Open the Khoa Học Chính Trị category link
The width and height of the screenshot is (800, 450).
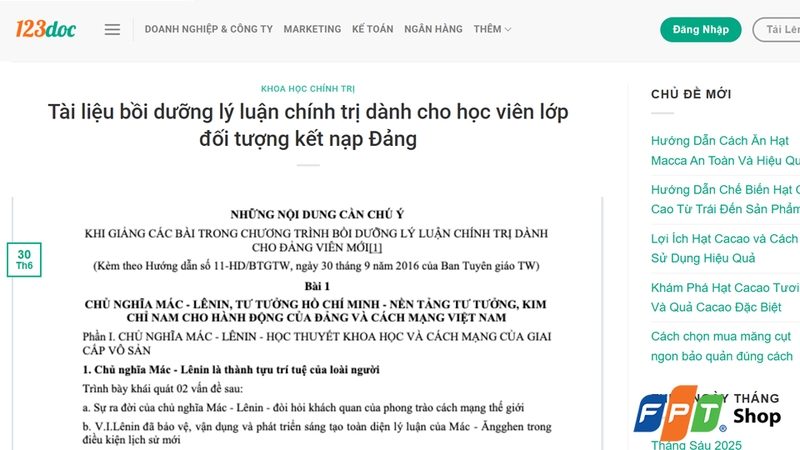coord(308,89)
